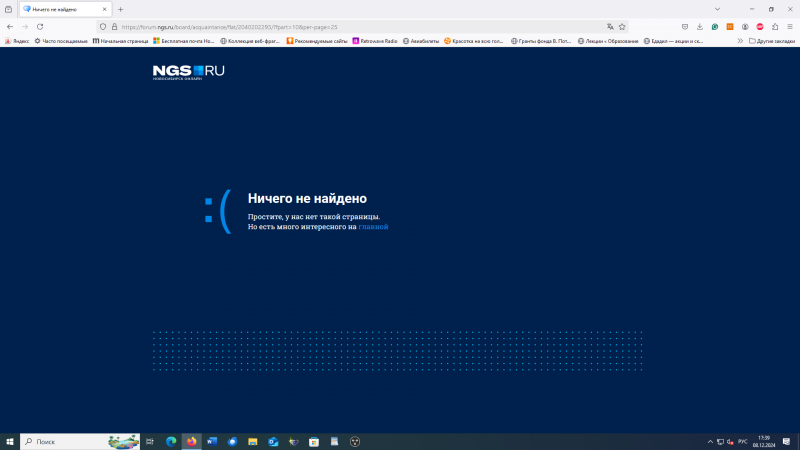Bookmark this page with star icon
The width and height of the screenshot is (800, 450).
(622, 26)
